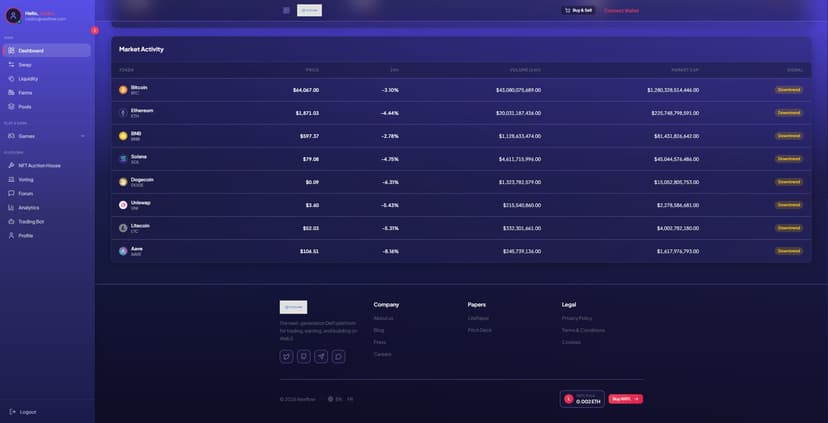This screenshot has height=423, width=828.
Task: Click the red notification badge by sidebar
Action: pos(95,31)
